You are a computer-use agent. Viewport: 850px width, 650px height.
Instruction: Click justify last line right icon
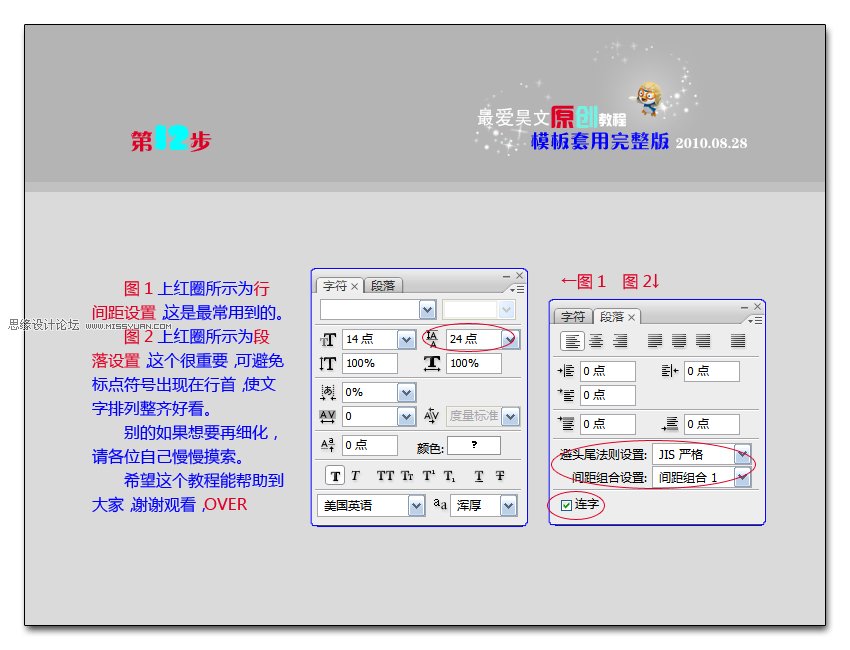[x=703, y=341]
